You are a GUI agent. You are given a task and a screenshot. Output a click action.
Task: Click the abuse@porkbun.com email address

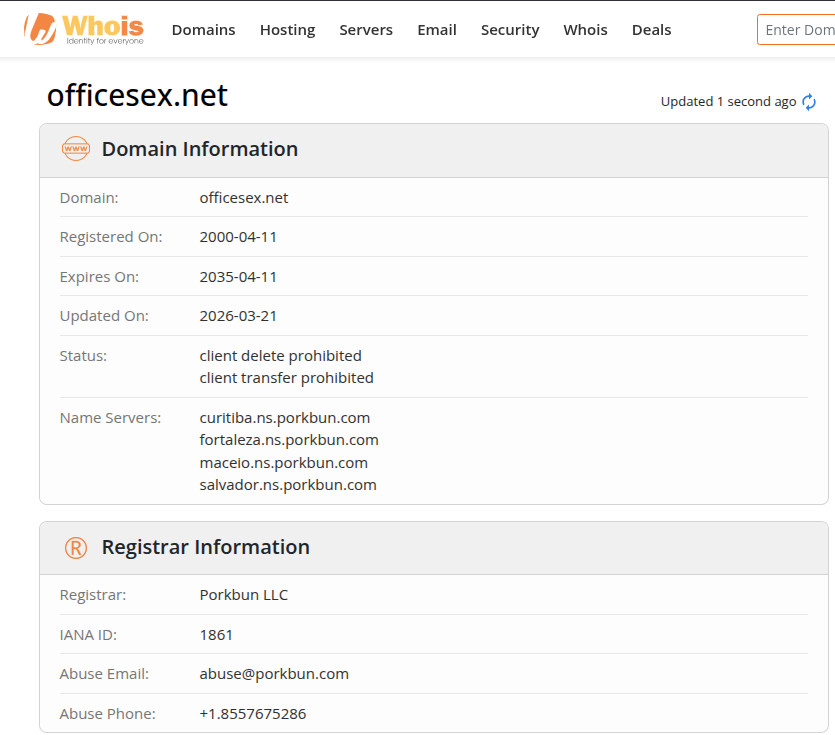(274, 674)
